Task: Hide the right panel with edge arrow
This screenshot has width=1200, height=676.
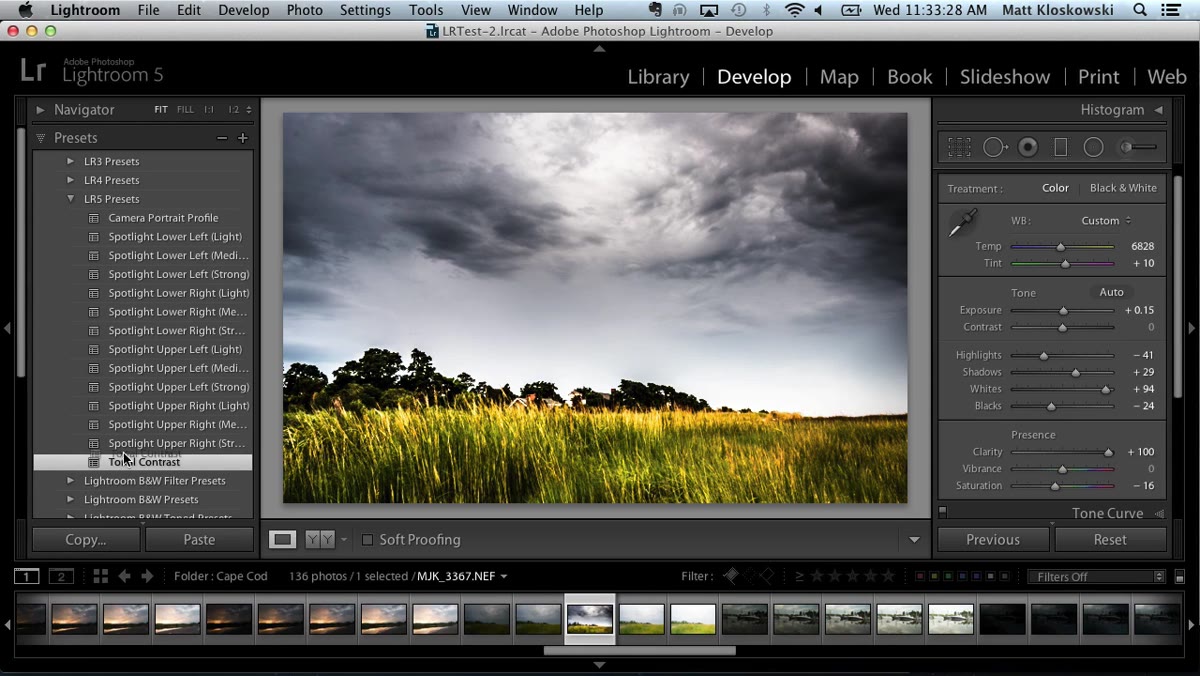Action: tap(1192, 328)
